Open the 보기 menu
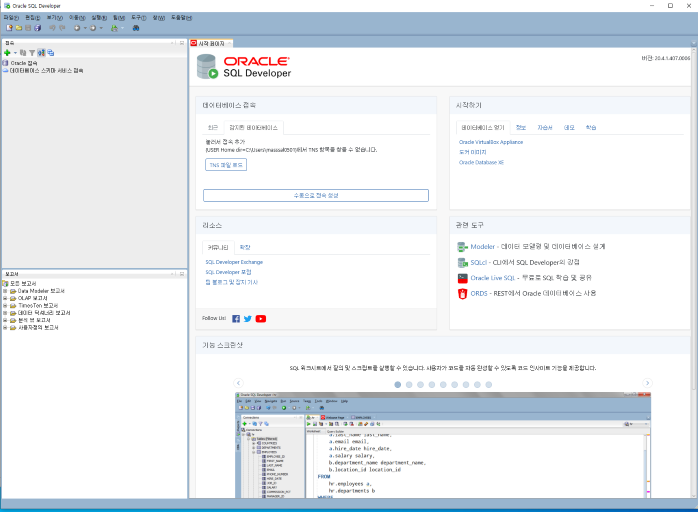The height and width of the screenshot is (512, 698). (55, 18)
